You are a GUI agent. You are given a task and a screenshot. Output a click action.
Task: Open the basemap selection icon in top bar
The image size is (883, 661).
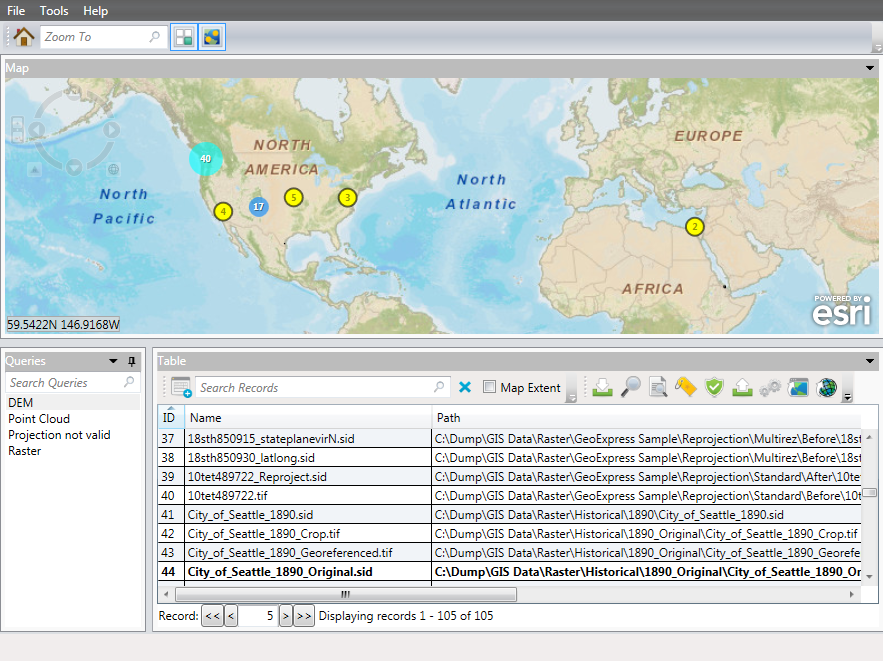coord(211,36)
